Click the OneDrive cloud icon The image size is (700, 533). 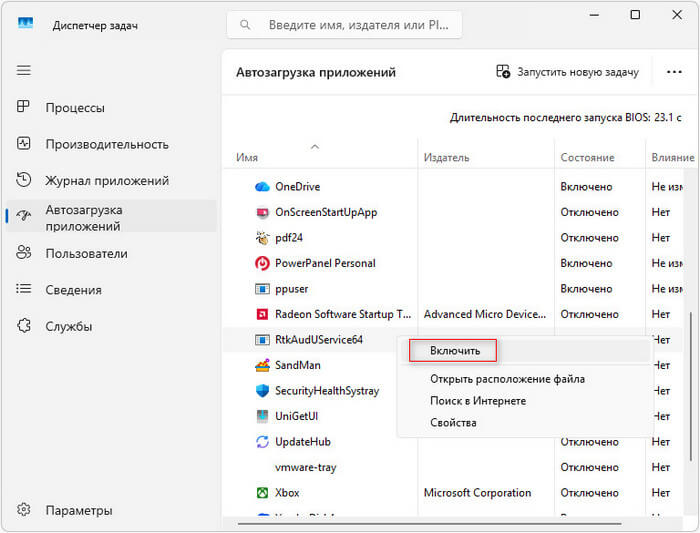point(262,187)
